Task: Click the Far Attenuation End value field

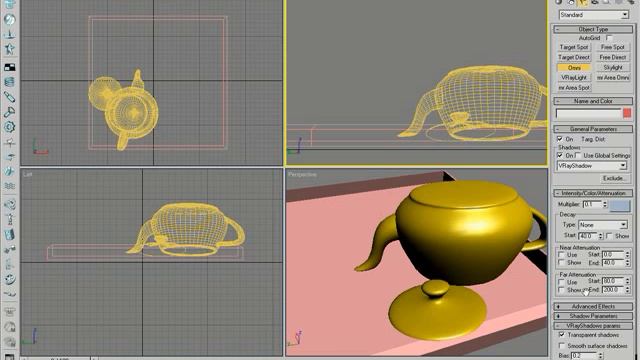Action: pyautogui.click(x=613, y=290)
